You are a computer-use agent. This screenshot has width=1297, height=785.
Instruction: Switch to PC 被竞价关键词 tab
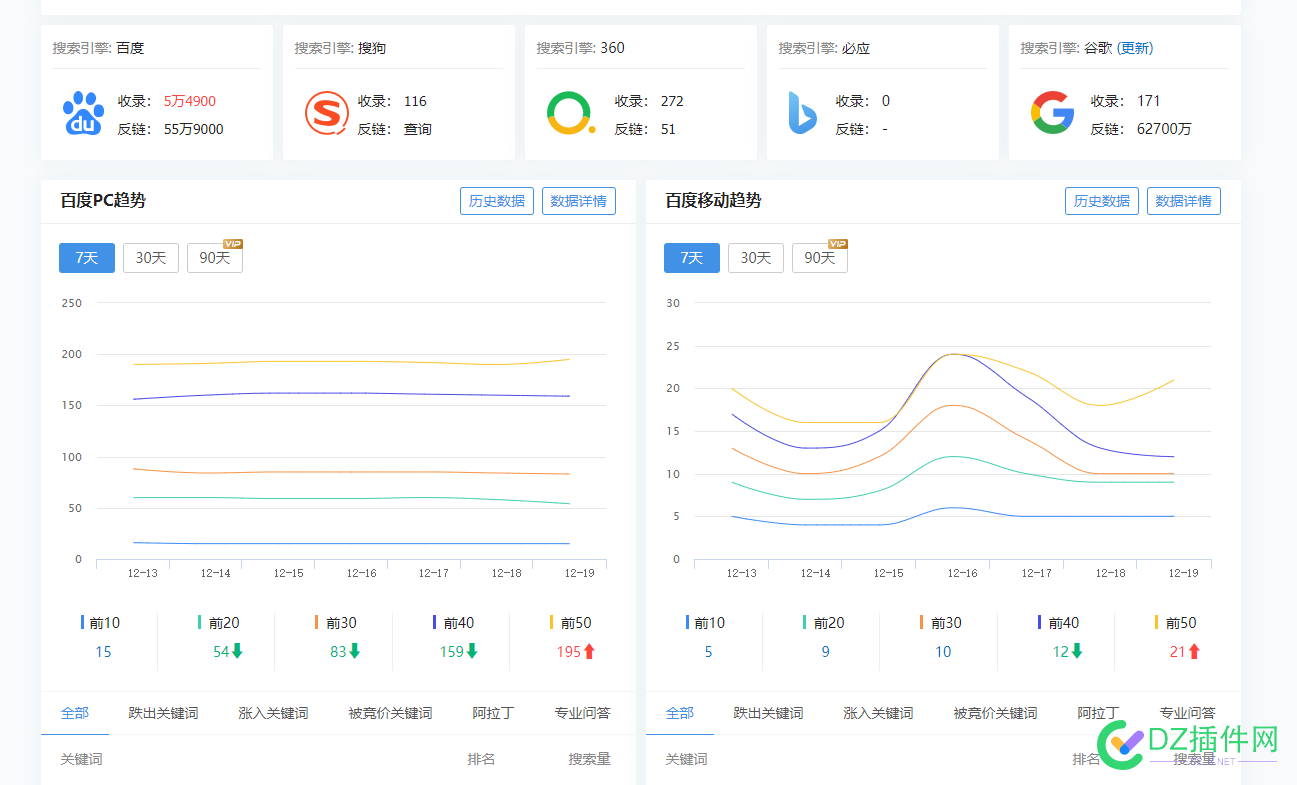click(x=390, y=713)
